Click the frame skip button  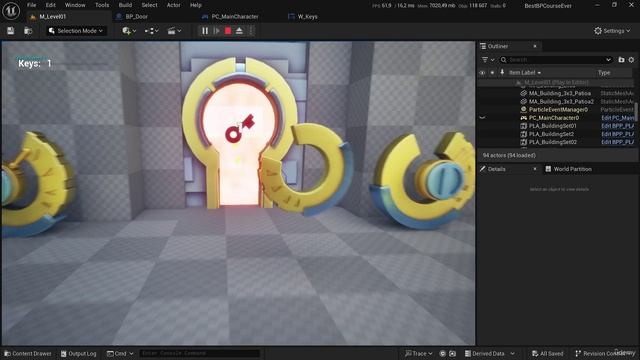tap(217, 31)
